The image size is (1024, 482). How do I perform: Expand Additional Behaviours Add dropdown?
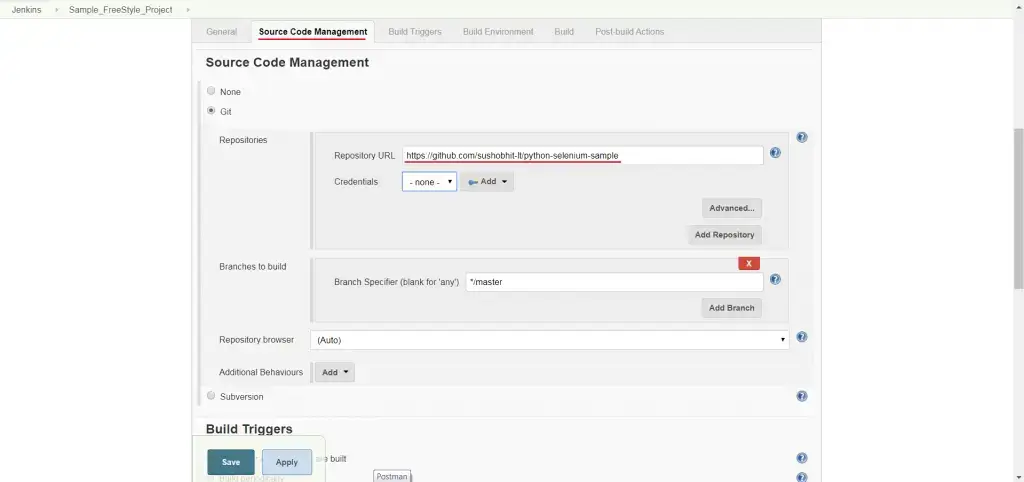point(334,372)
